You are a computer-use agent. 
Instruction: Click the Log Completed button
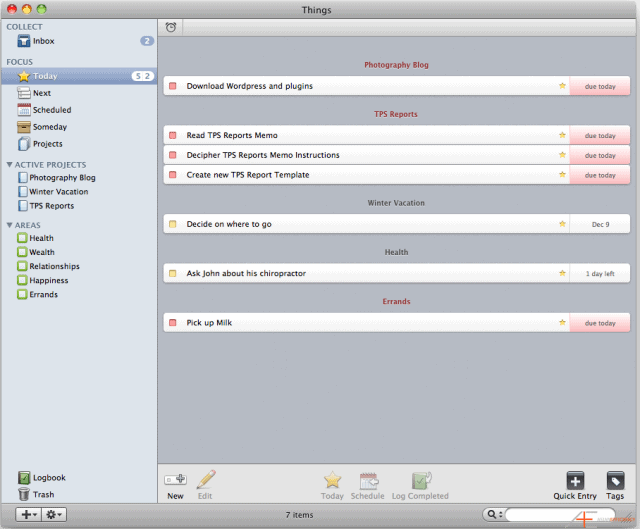[x=420, y=486]
